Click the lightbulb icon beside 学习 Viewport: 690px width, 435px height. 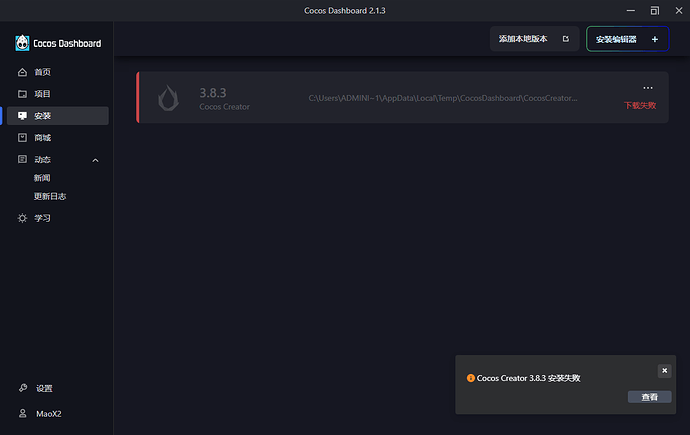pyautogui.click(x=22, y=218)
